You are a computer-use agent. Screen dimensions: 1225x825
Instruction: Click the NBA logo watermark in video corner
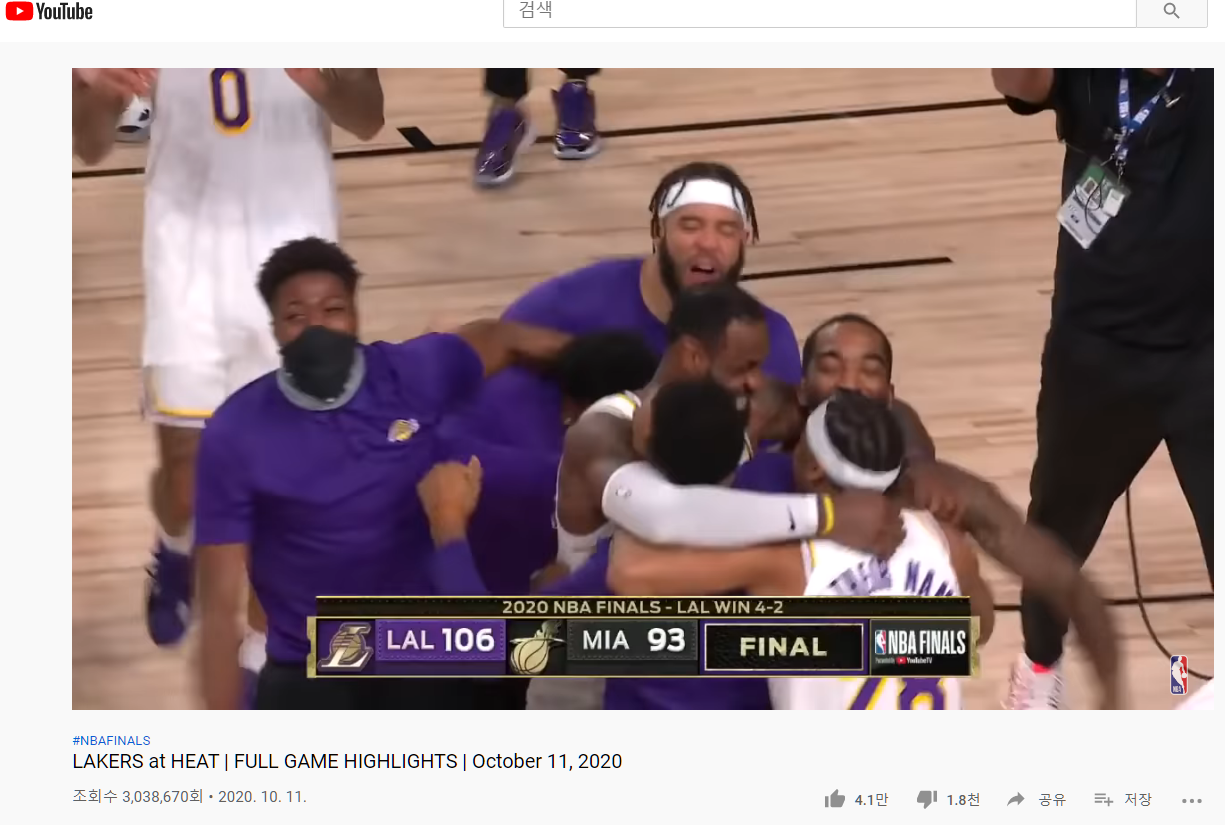(1179, 675)
